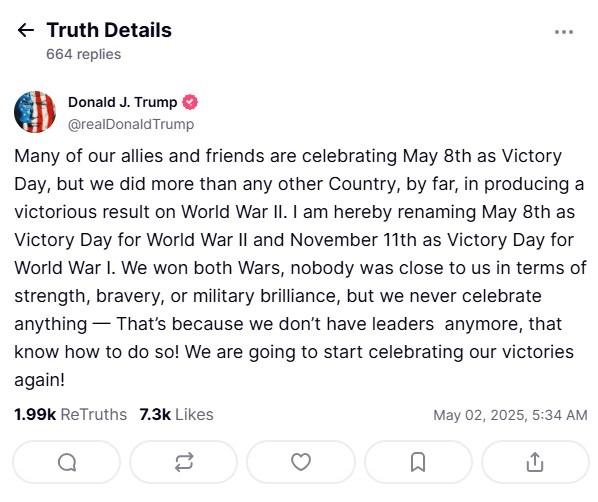Bookmark this Truth post

pyautogui.click(x=418, y=462)
